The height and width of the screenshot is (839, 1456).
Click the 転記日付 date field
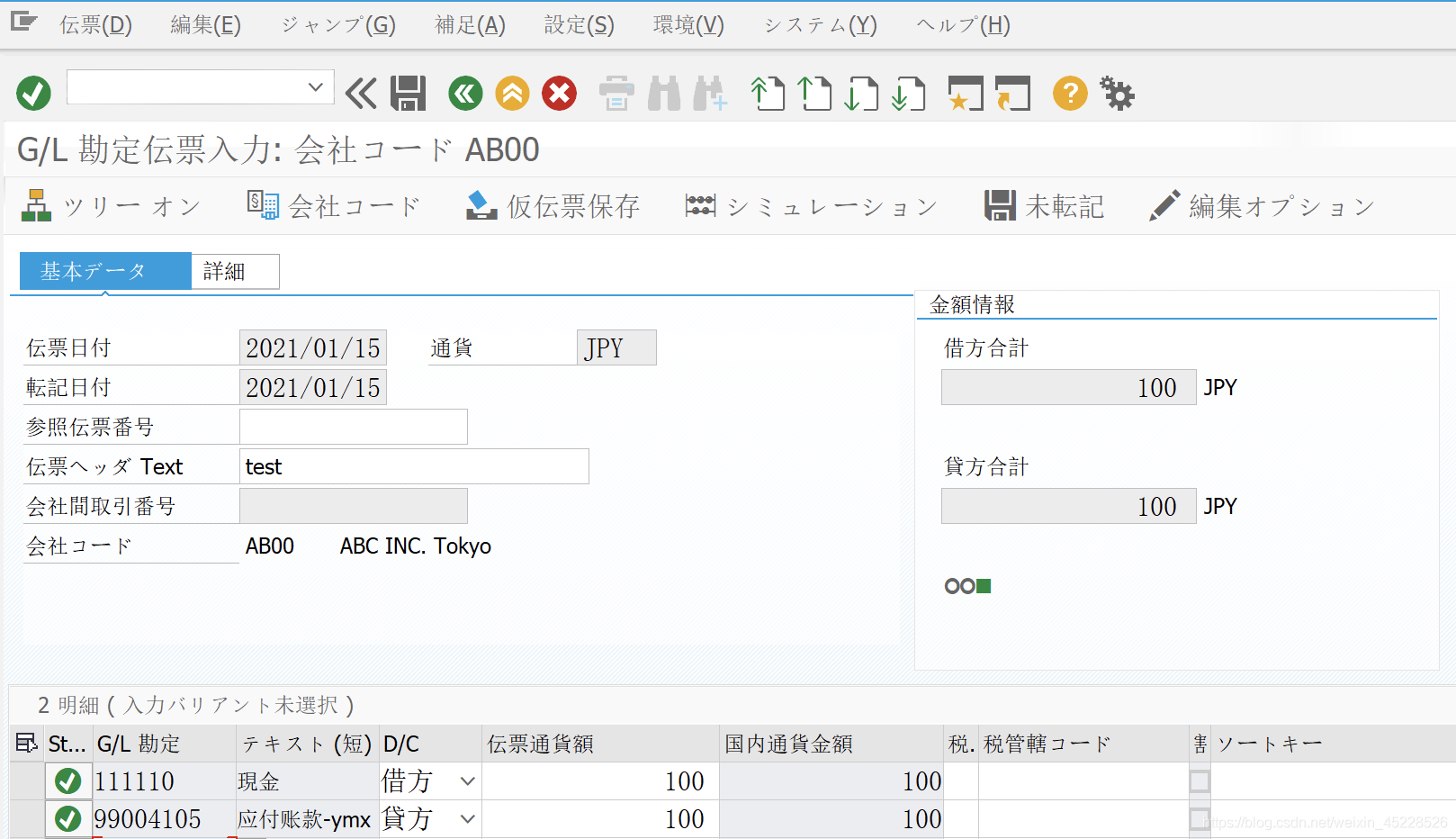coord(313,387)
